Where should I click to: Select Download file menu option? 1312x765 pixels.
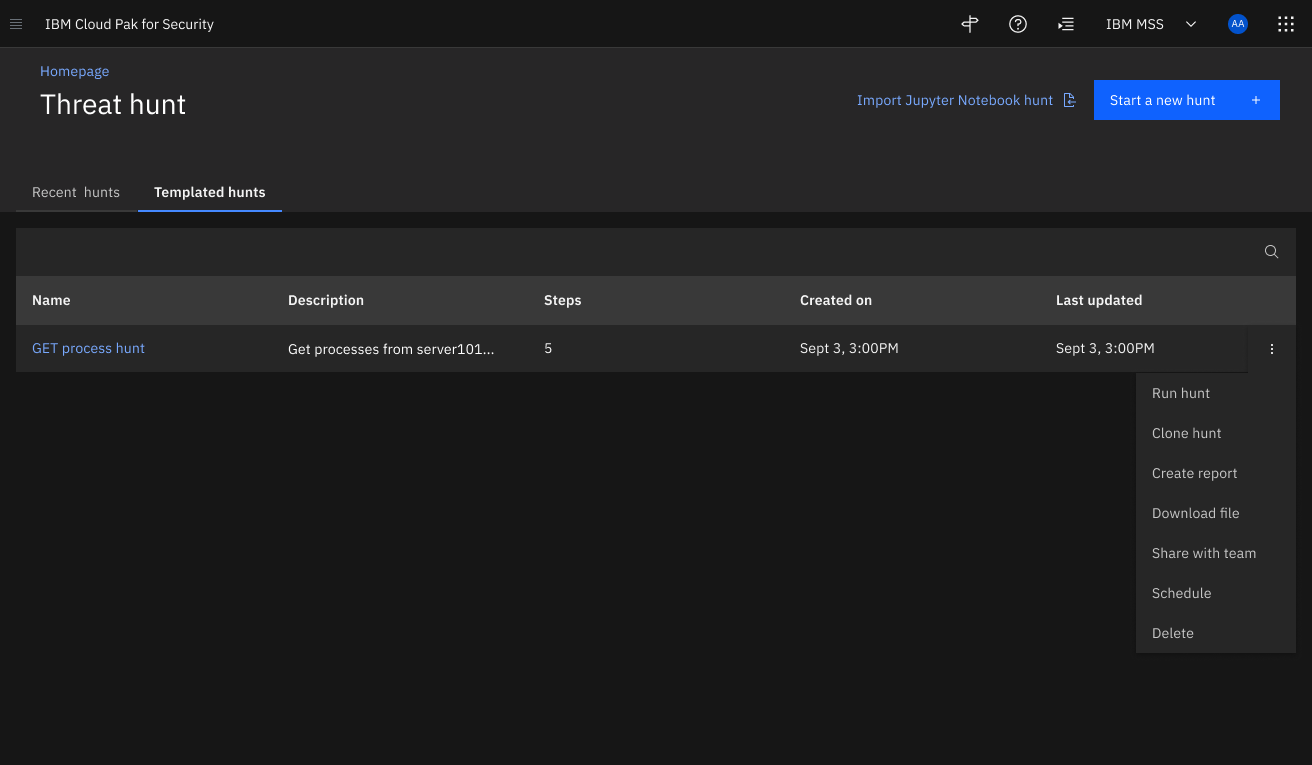coord(1216,513)
